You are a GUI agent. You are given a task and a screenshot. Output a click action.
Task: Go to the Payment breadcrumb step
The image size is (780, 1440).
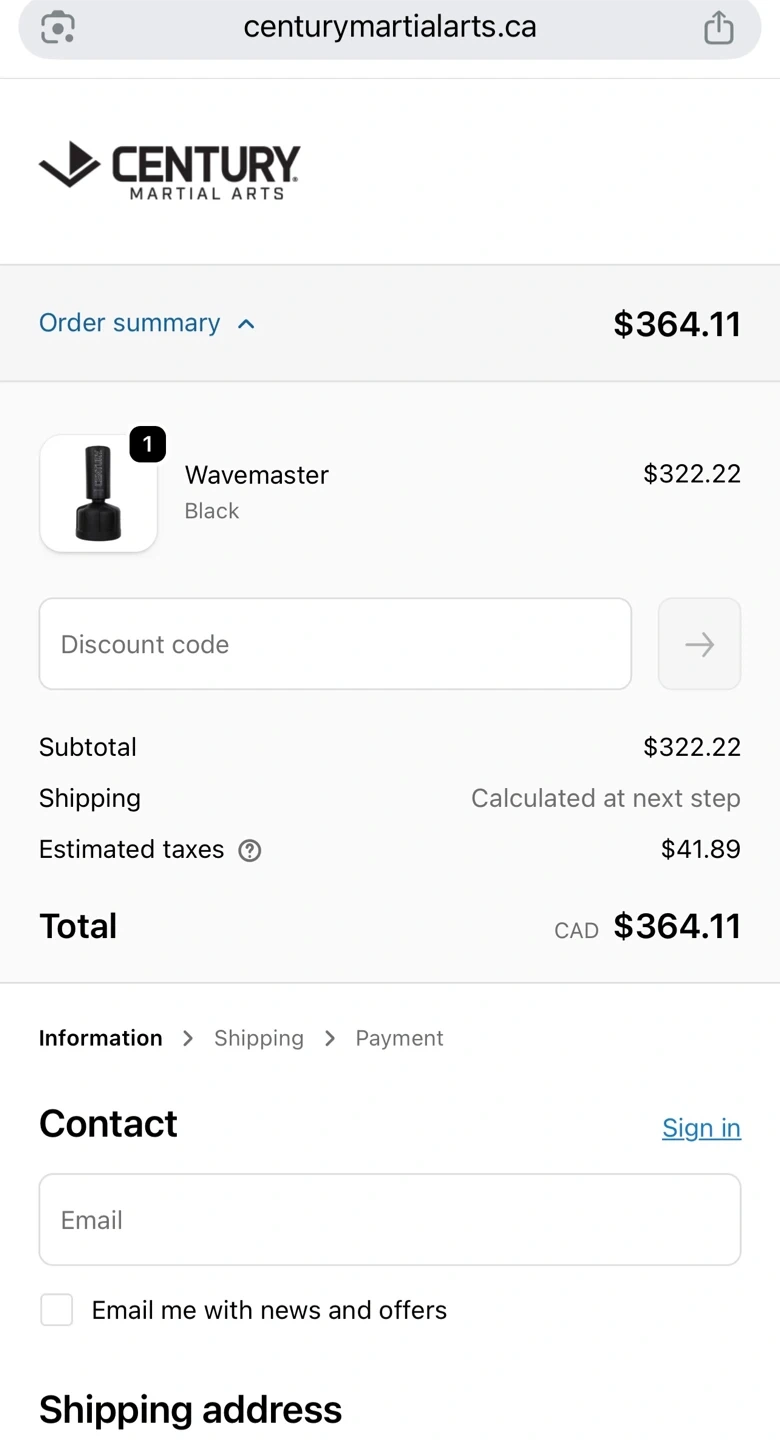pyautogui.click(x=399, y=1038)
